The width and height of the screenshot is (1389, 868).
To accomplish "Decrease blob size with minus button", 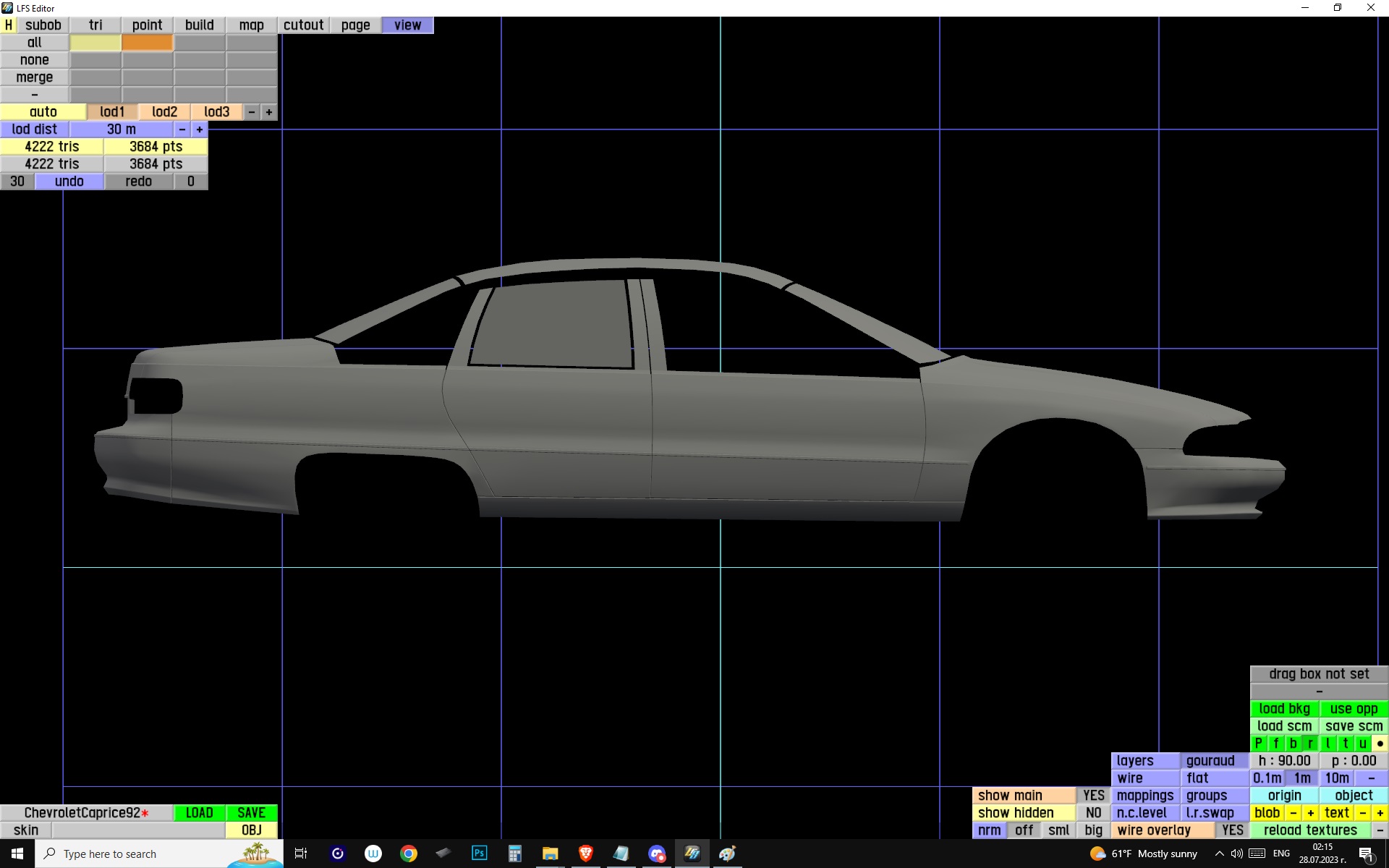I will (1293, 813).
